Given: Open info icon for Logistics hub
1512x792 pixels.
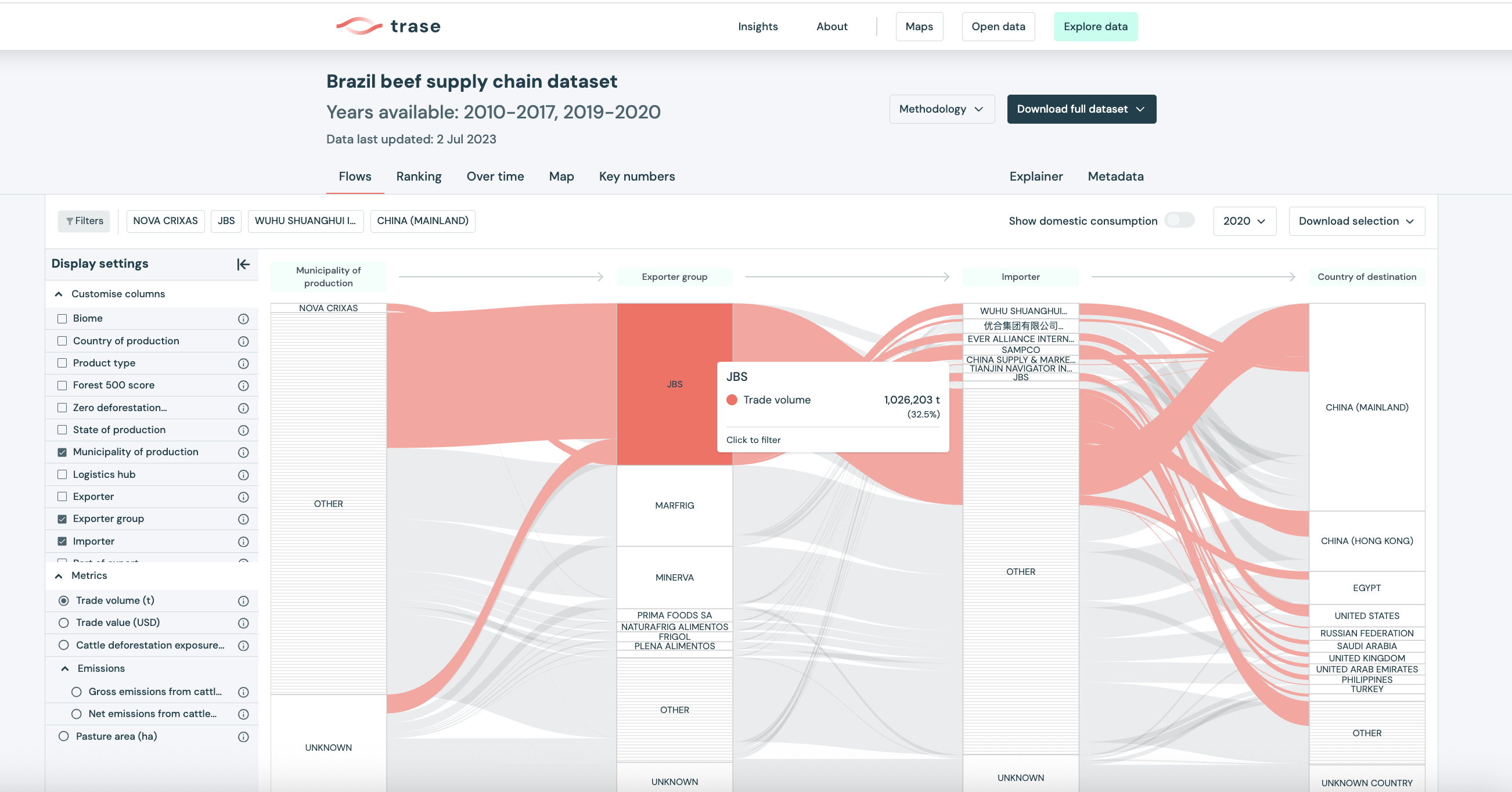Looking at the screenshot, I should pos(243,475).
